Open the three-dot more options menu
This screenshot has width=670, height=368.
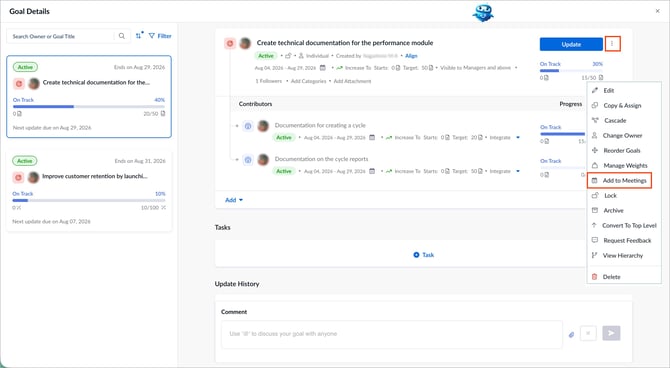612,44
